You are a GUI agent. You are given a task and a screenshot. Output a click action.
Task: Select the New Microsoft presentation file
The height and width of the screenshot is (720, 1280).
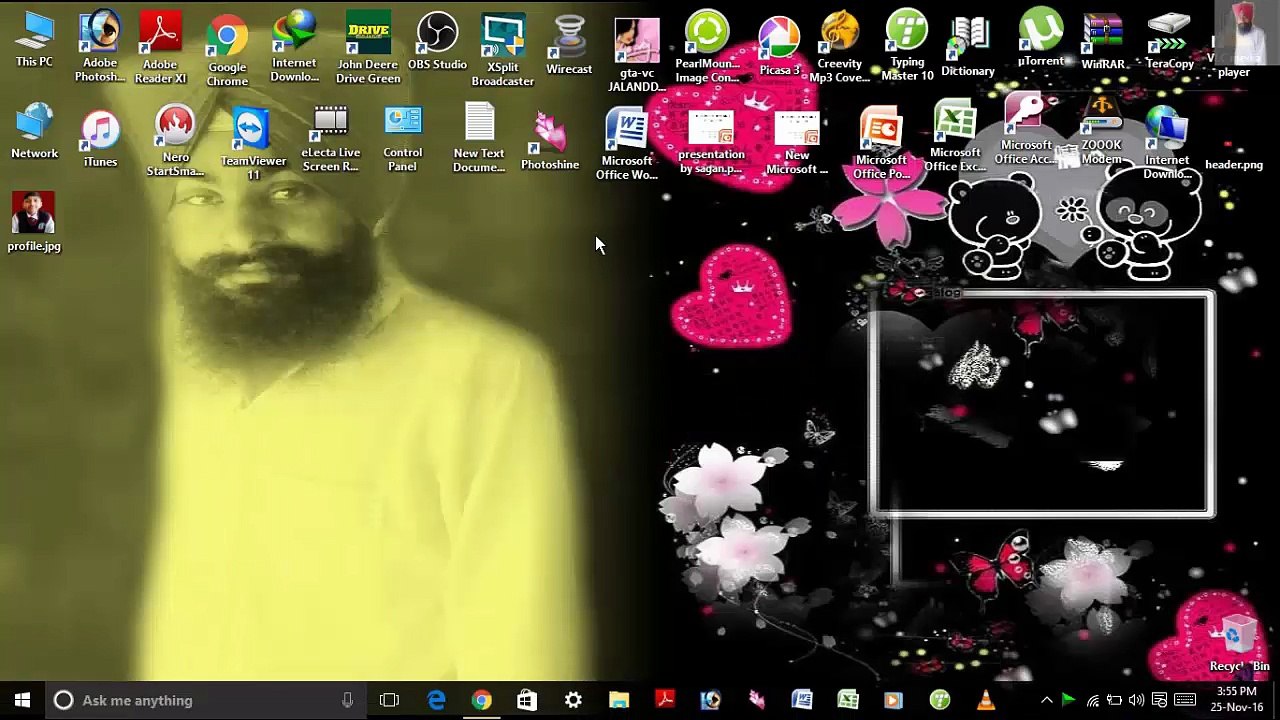click(x=797, y=143)
